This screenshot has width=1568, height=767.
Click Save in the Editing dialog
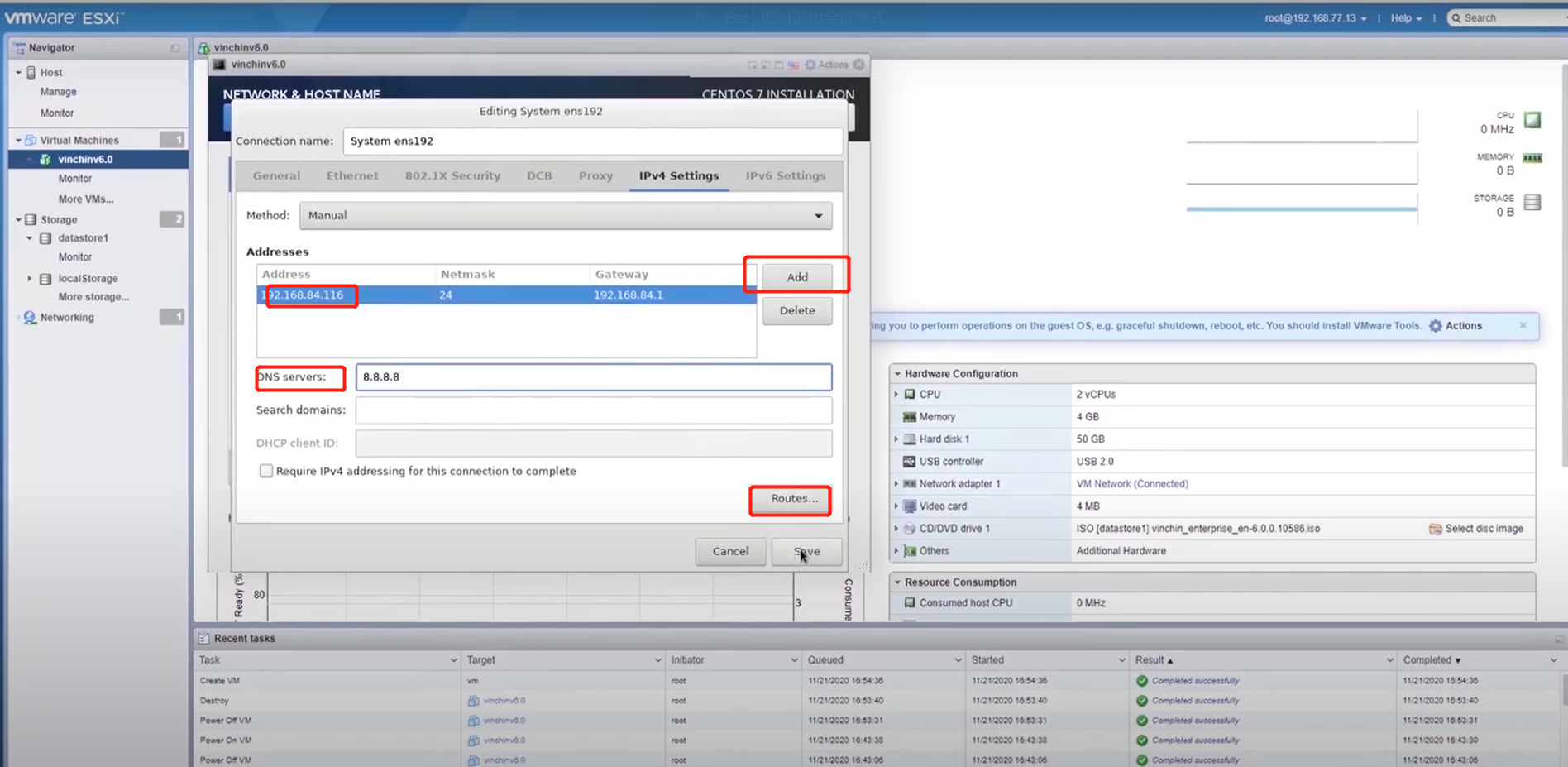point(807,551)
